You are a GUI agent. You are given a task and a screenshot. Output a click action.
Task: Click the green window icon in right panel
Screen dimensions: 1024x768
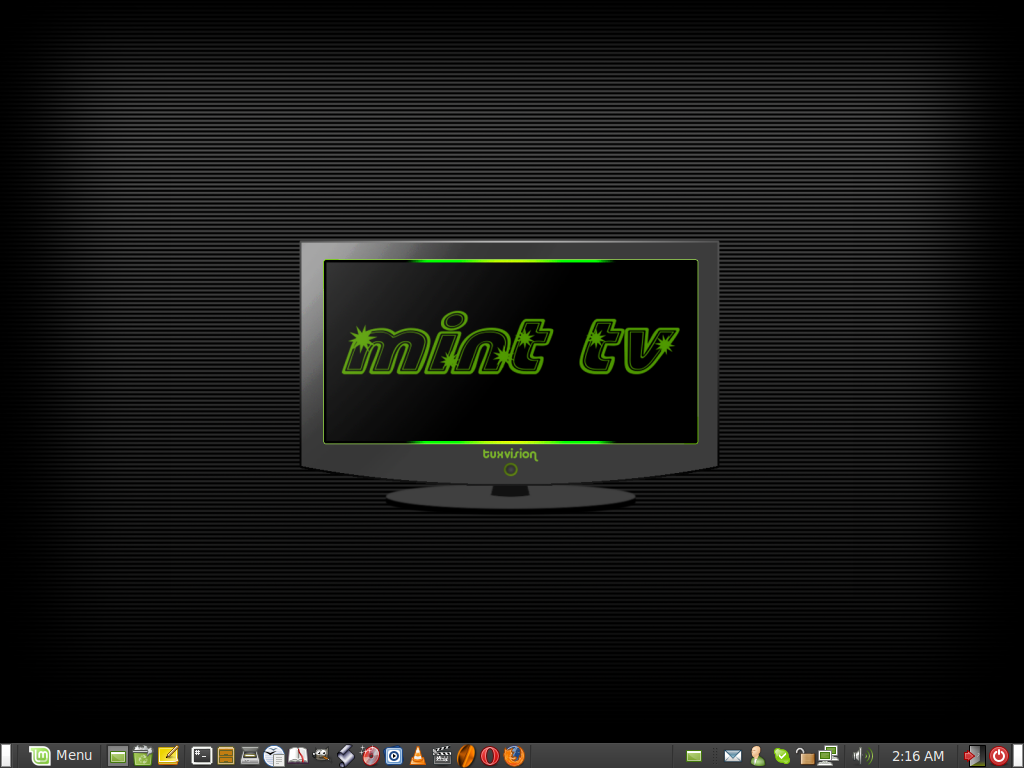(694, 756)
